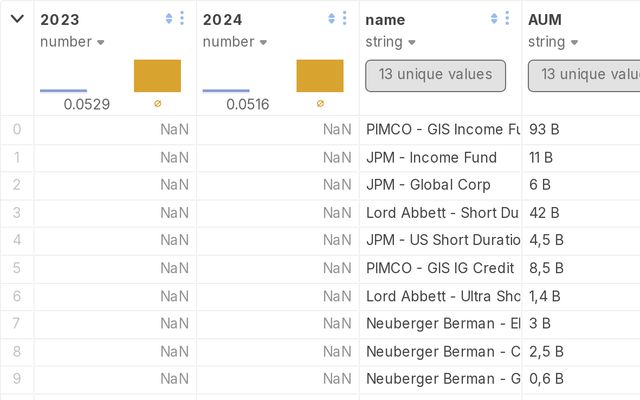This screenshot has width=640, height=400.
Task: Select row index 5
Action: click(17, 268)
